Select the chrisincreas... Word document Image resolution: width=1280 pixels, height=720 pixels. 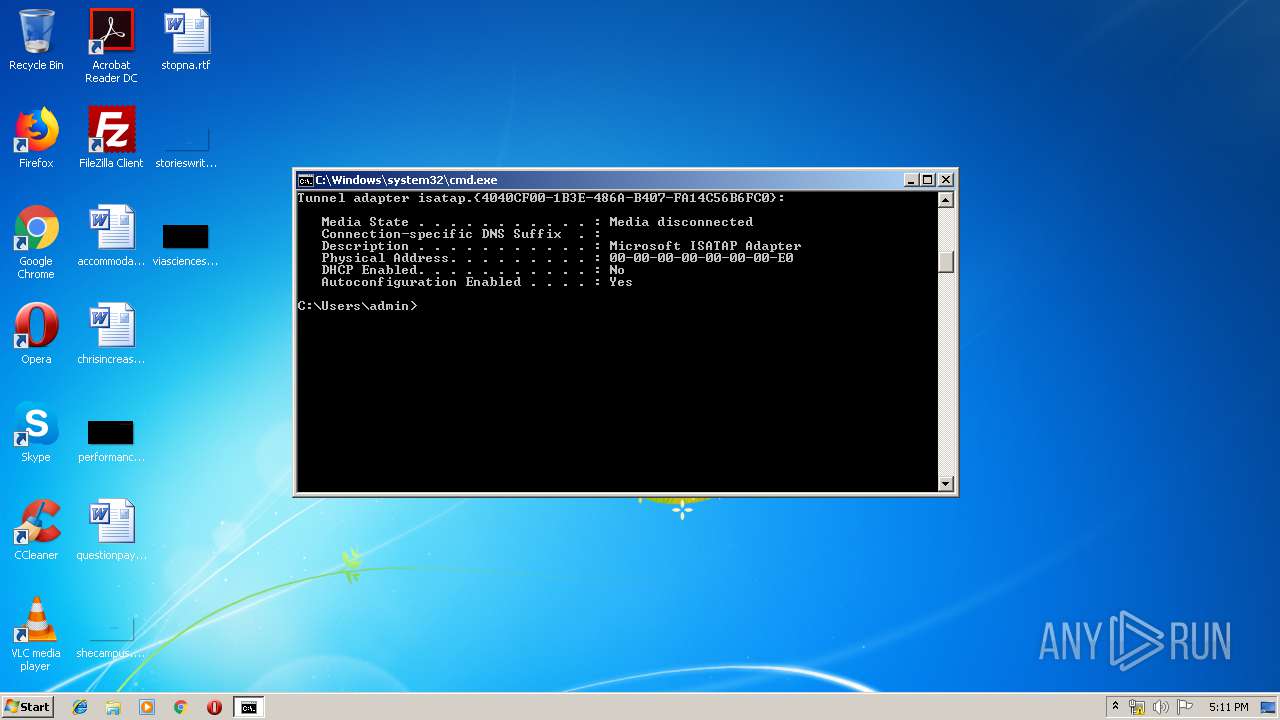(x=111, y=334)
